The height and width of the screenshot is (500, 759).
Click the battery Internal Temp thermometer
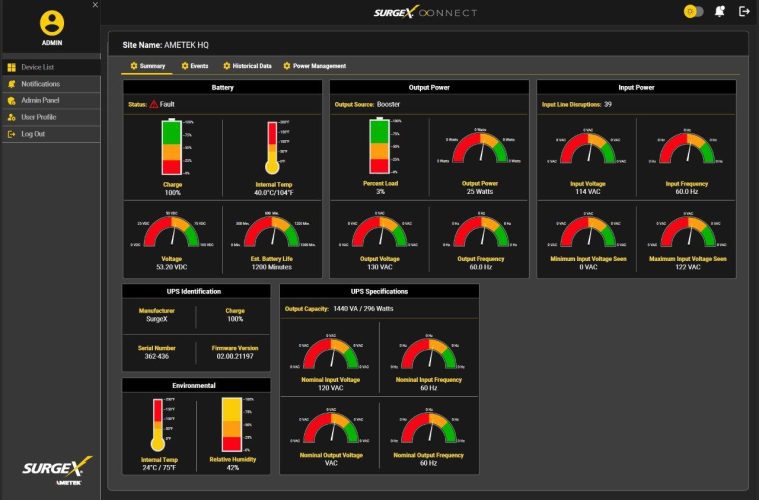272,148
